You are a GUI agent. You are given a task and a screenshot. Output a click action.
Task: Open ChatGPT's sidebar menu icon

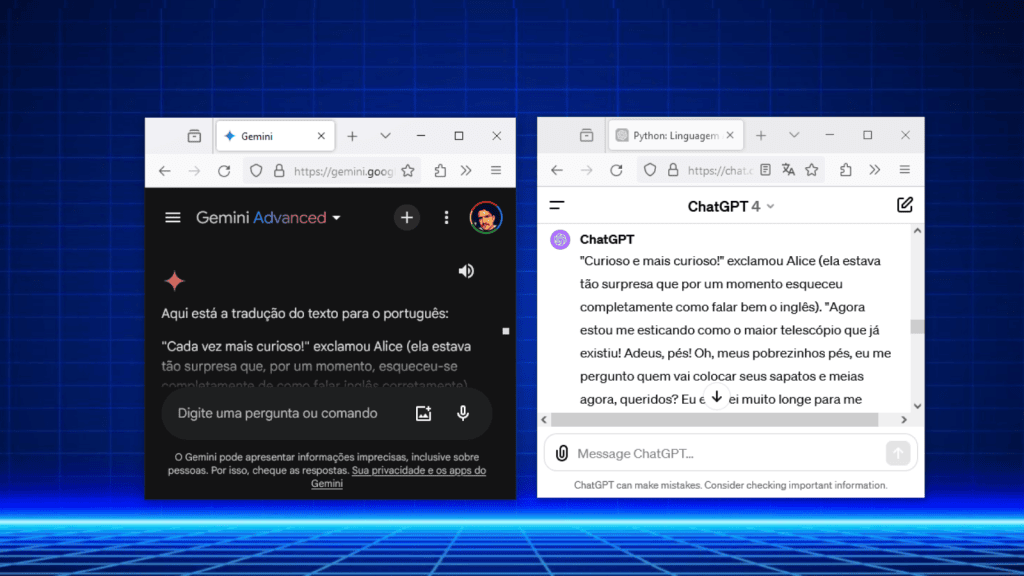coord(558,204)
